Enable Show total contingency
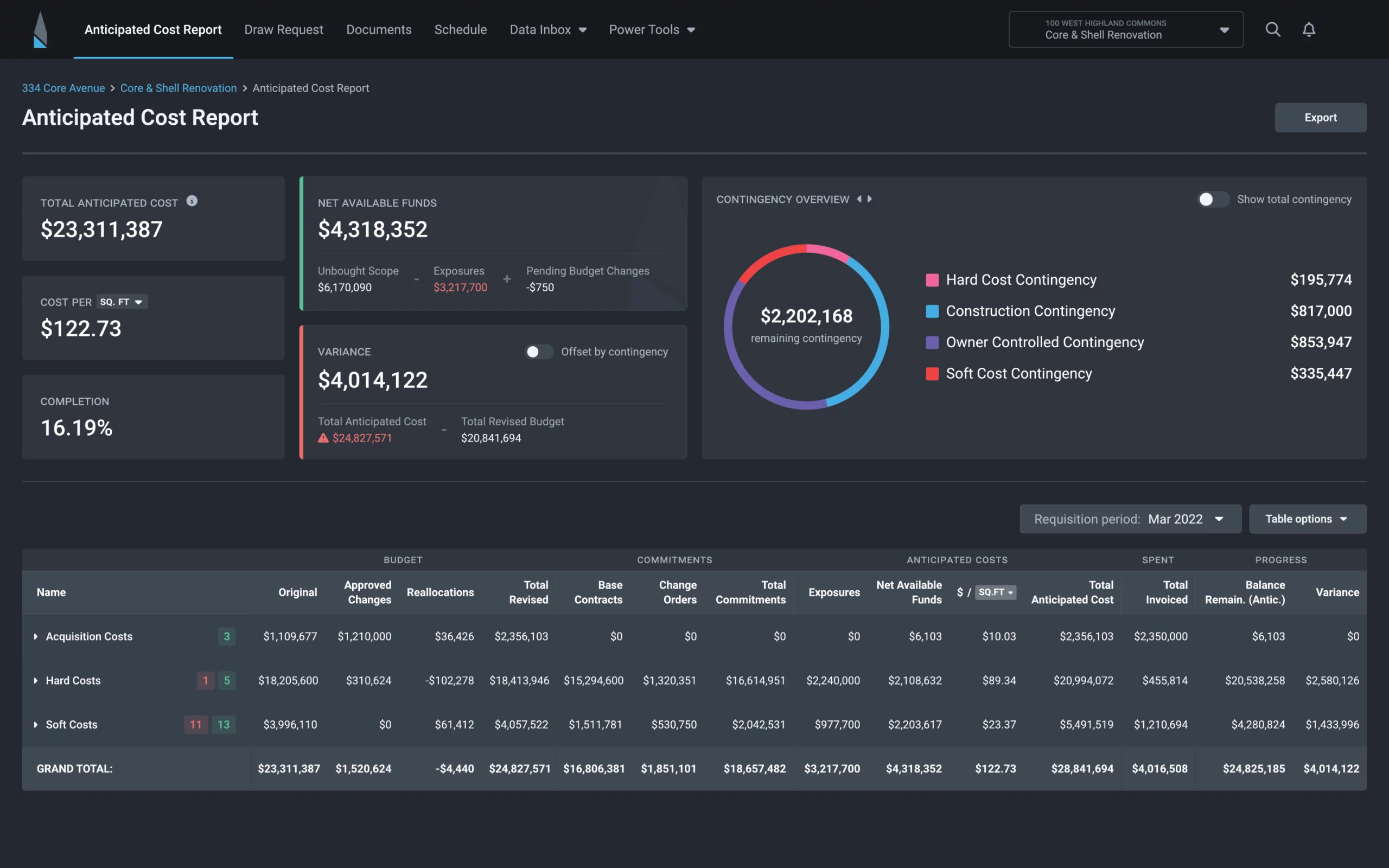1389x868 pixels. click(x=1213, y=199)
